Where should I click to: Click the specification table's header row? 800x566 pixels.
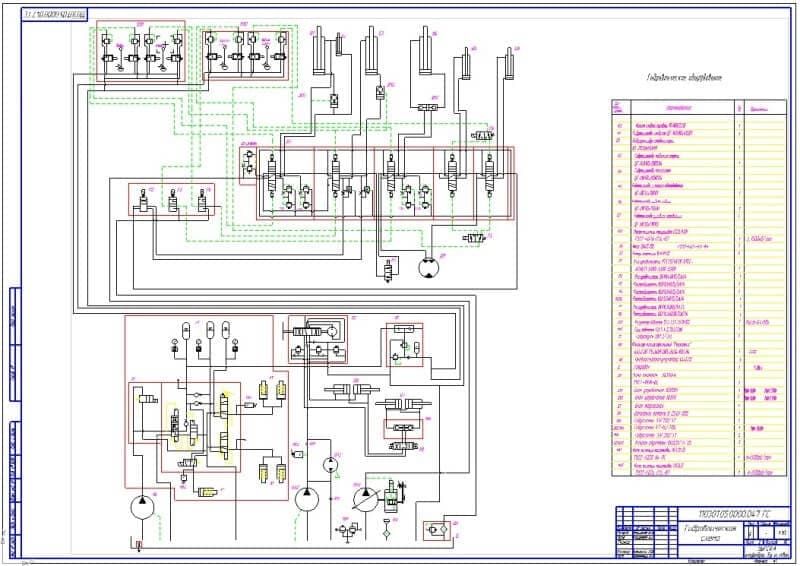point(699,108)
